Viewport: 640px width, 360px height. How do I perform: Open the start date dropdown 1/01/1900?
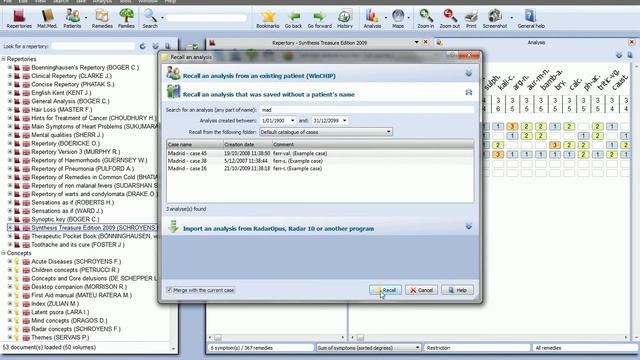[292, 120]
